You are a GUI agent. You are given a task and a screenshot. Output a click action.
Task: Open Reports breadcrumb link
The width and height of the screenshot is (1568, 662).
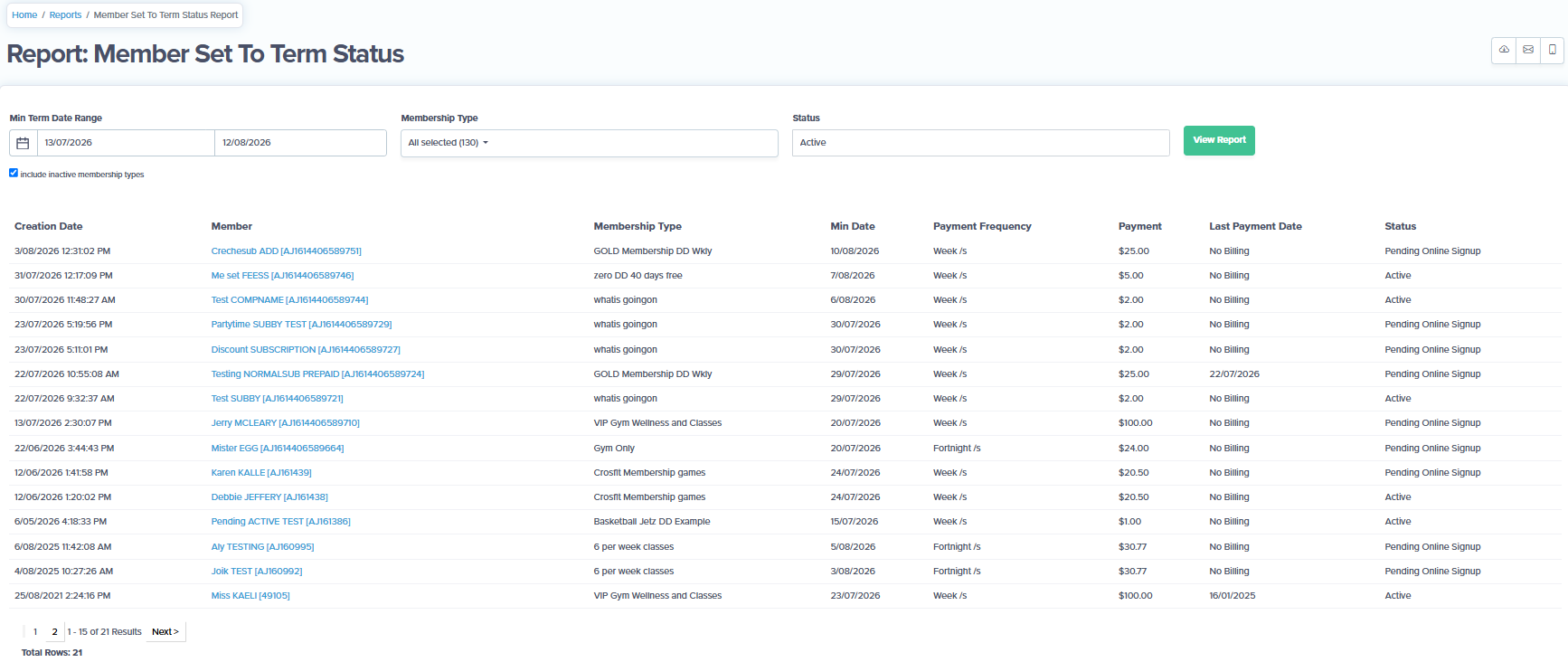tap(65, 15)
